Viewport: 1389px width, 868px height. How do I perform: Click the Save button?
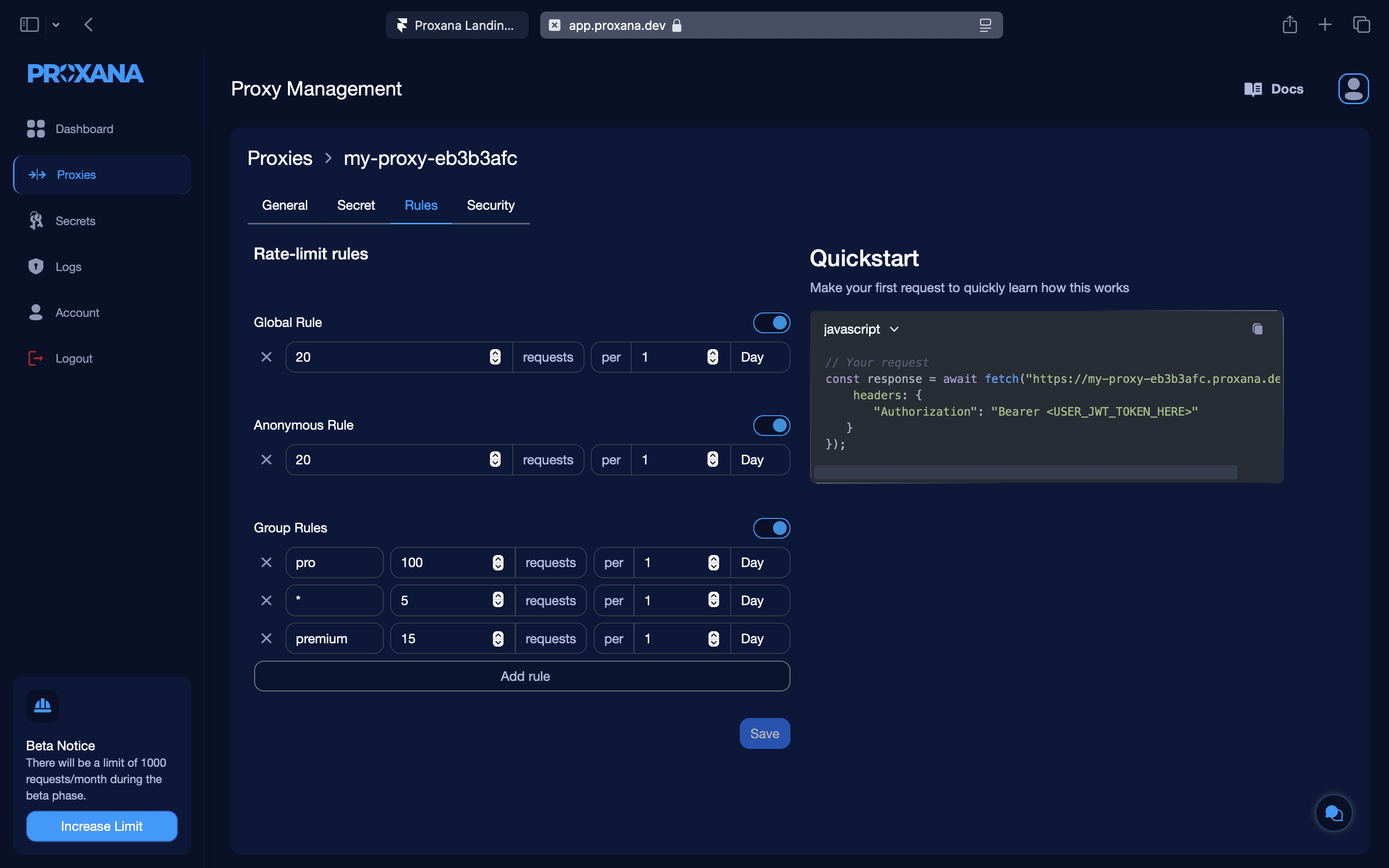[x=764, y=733]
